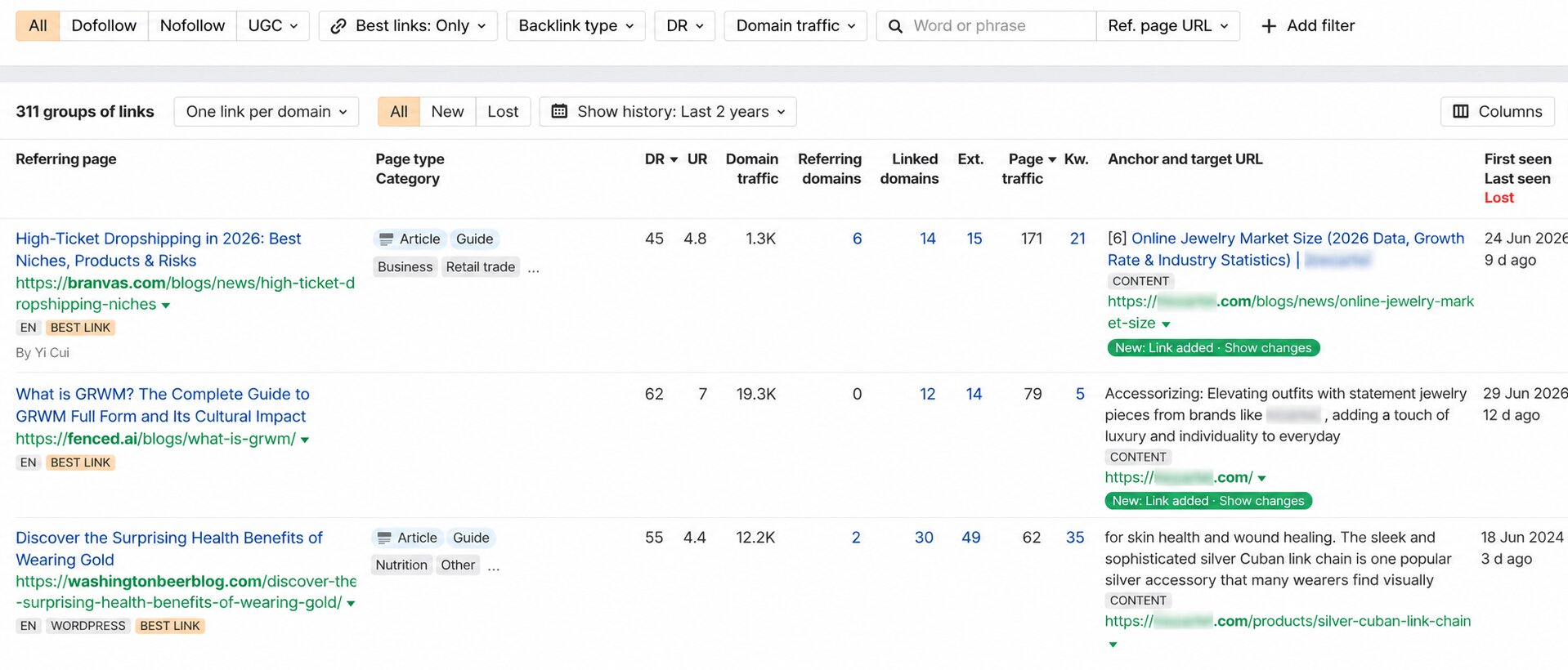Expand the silver-cuban-link-chain URL caret
The width and height of the screenshot is (1568, 670).
point(1113,645)
